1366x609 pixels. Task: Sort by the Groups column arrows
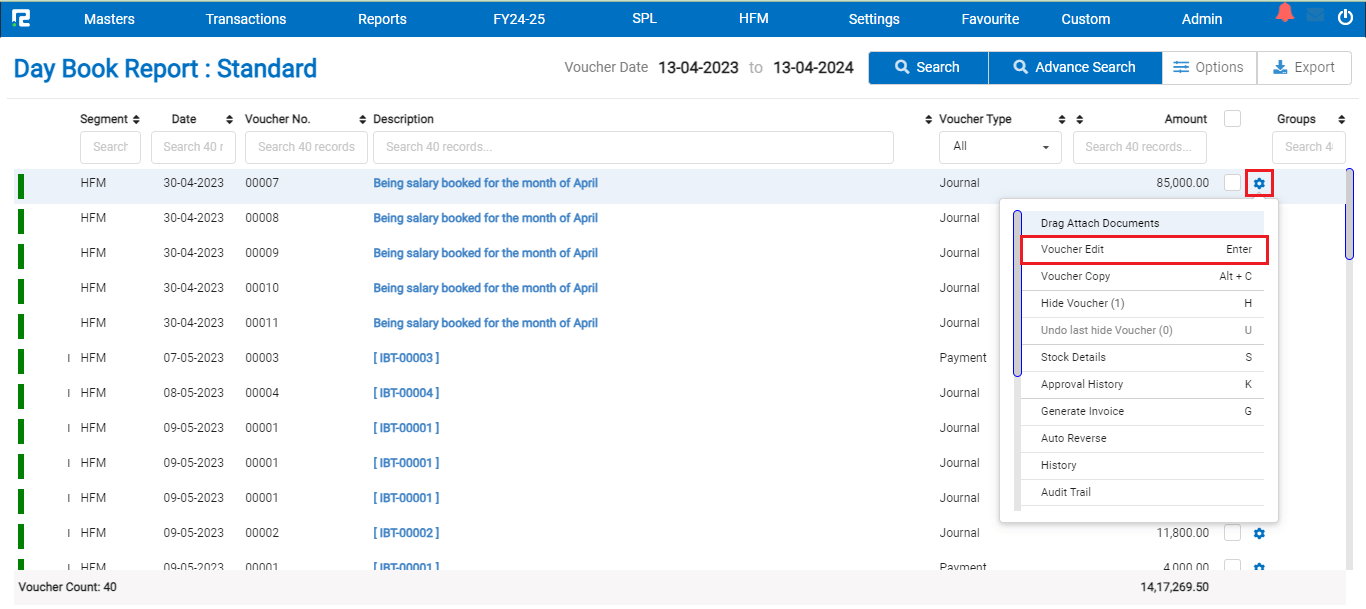click(x=1341, y=120)
